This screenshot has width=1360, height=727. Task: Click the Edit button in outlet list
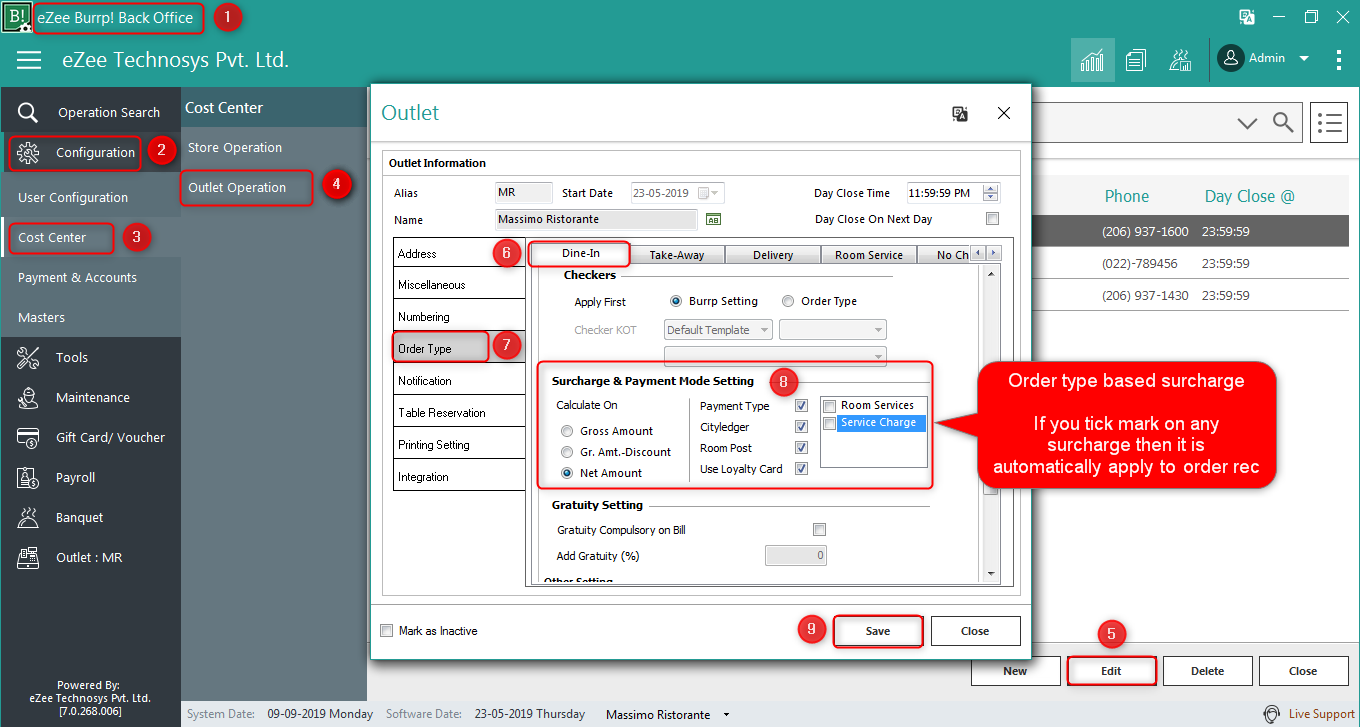click(1111, 671)
